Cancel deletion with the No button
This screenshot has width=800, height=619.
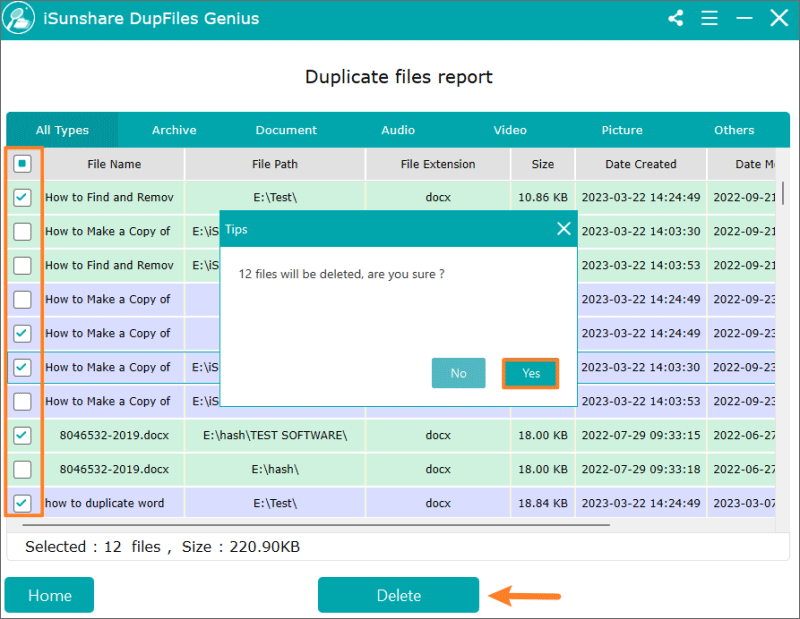458,373
